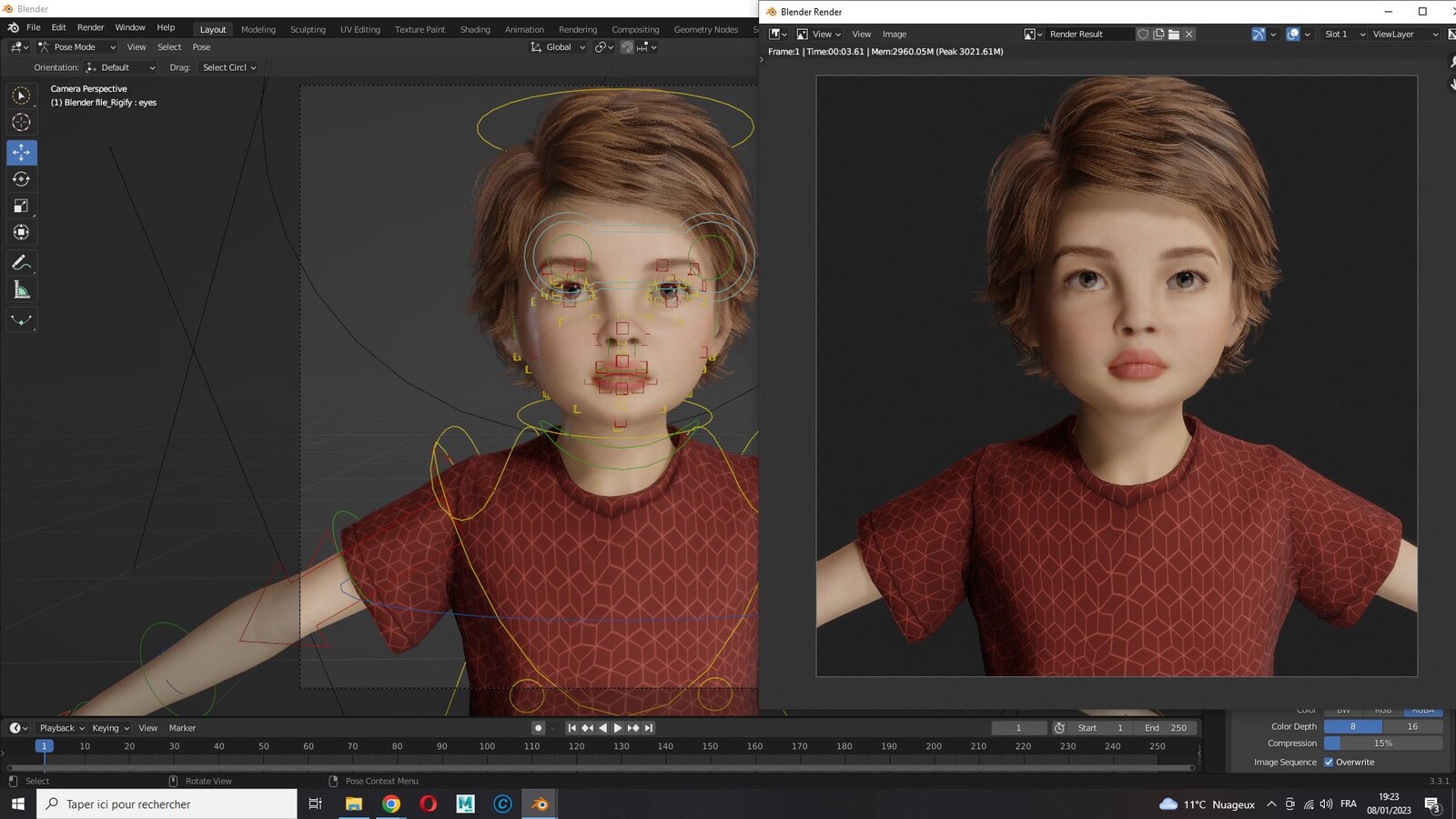
Task: Click the Play animation button
Action: pyautogui.click(x=618, y=728)
